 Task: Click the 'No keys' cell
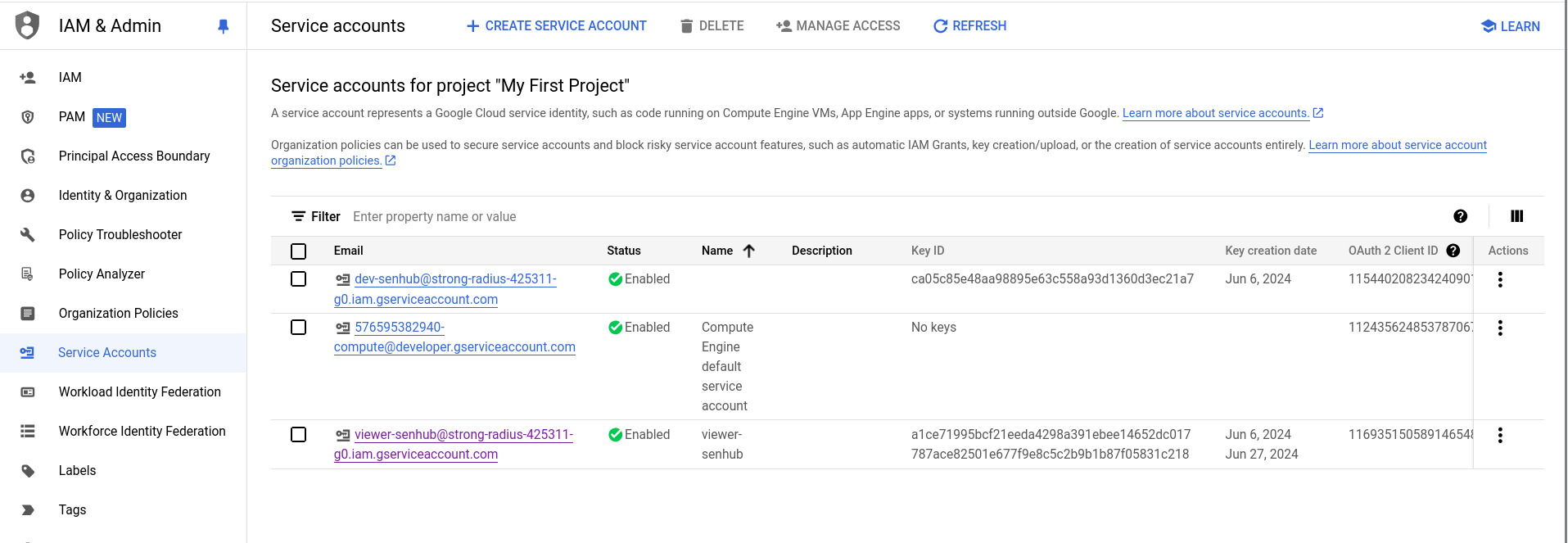pos(933,328)
